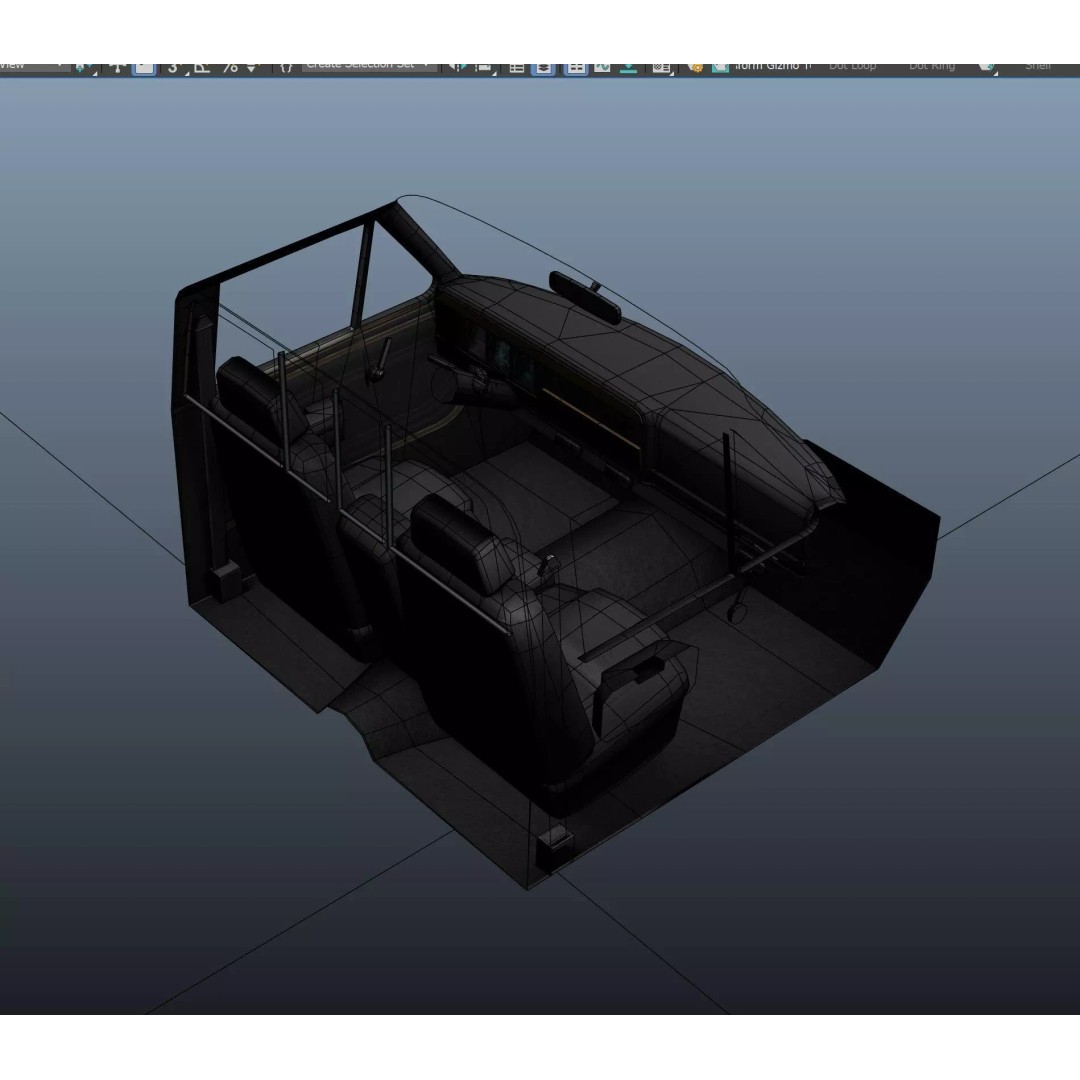
Task: Click the Dot Loop button
Action: [x=852, y=66]
